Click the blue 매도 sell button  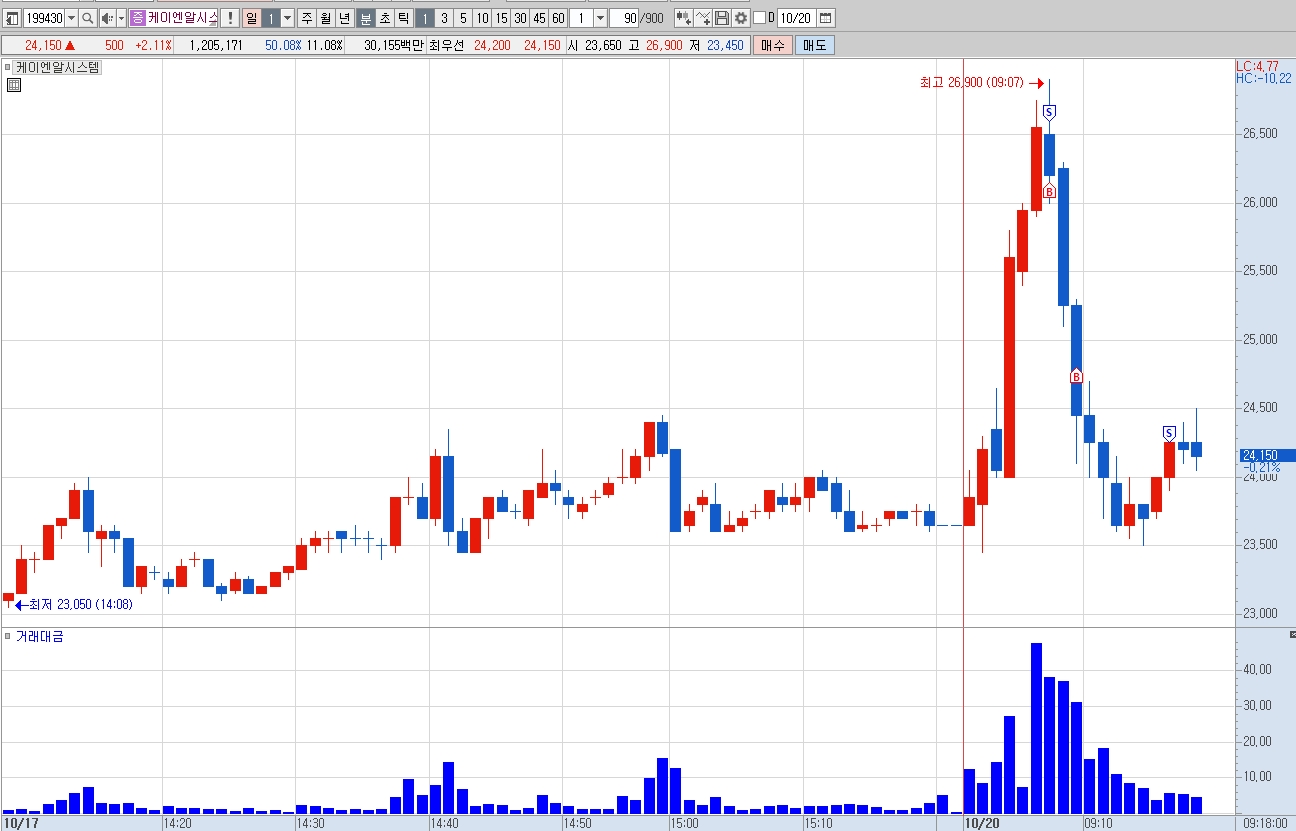coord(815,45)
